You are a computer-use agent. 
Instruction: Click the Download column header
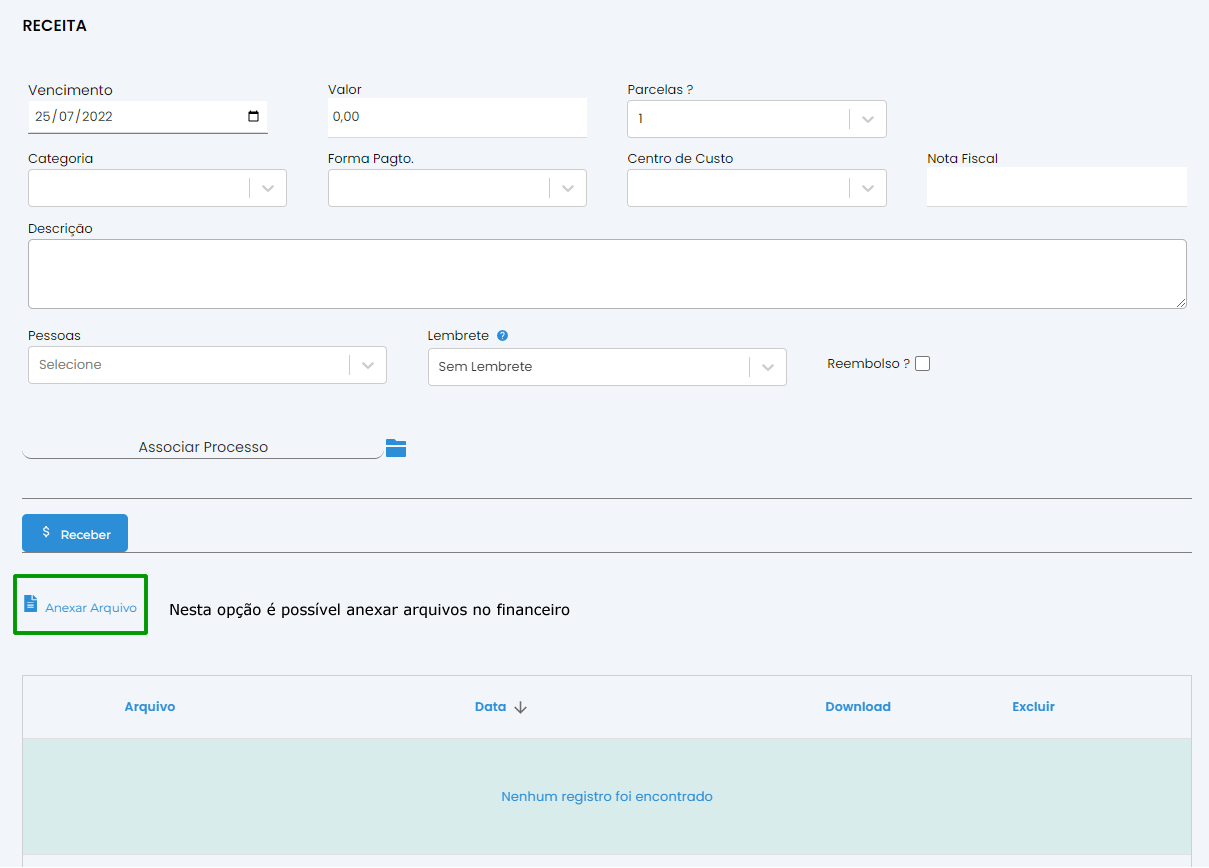coord(857,707)
